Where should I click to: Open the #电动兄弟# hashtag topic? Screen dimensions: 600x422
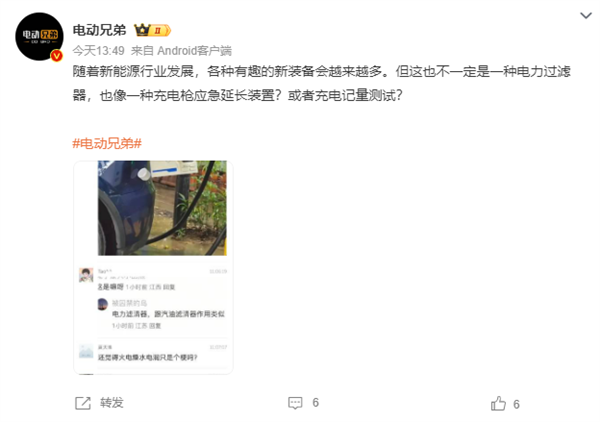(107, 143)
